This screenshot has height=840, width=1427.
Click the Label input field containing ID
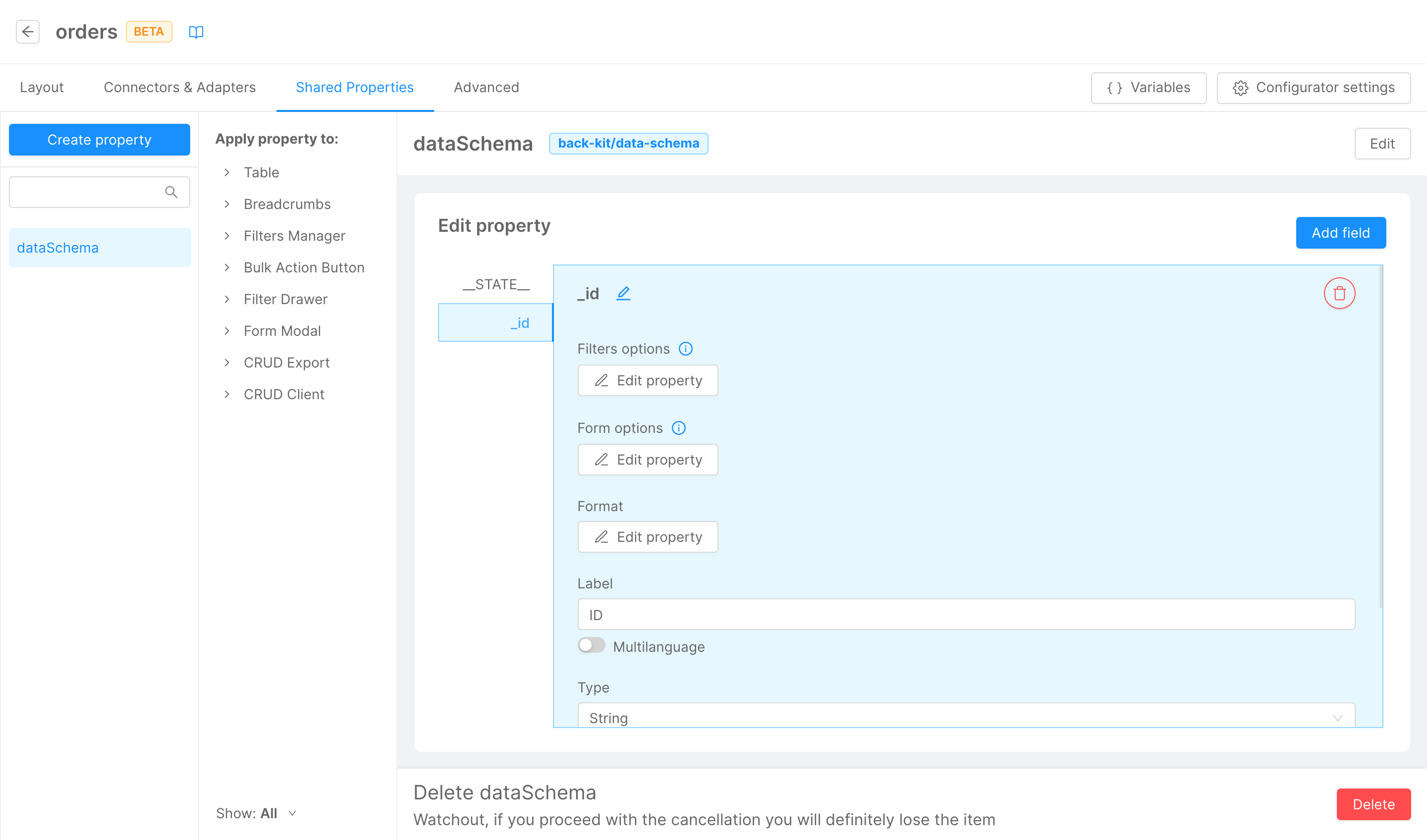966,614
